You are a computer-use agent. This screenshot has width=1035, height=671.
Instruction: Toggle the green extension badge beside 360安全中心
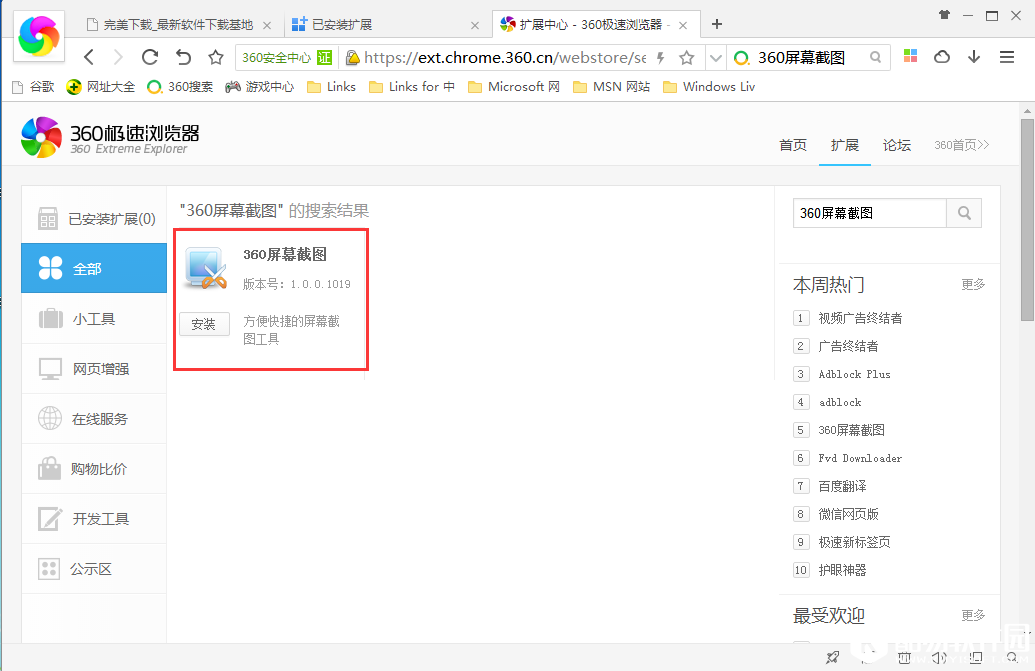click(x=325, y=57)
